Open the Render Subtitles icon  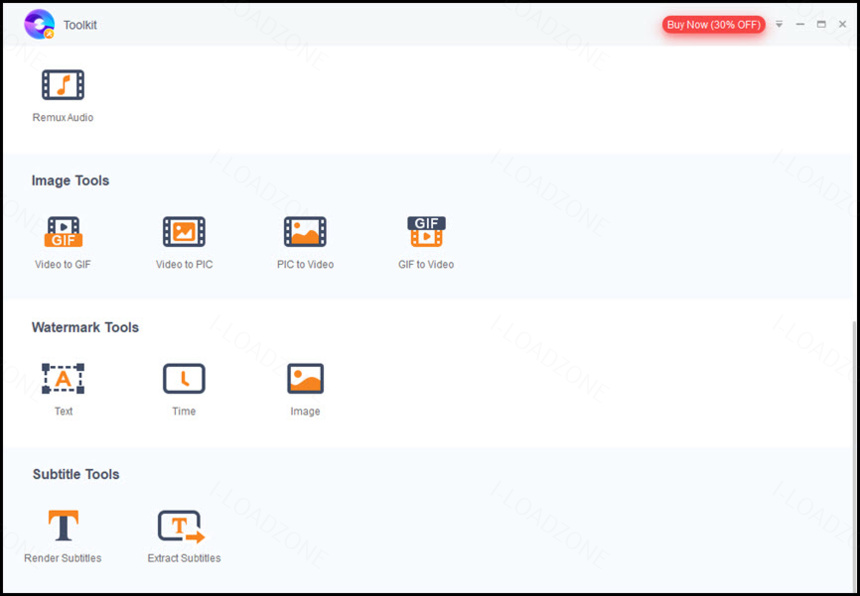(x=63, y=525)
